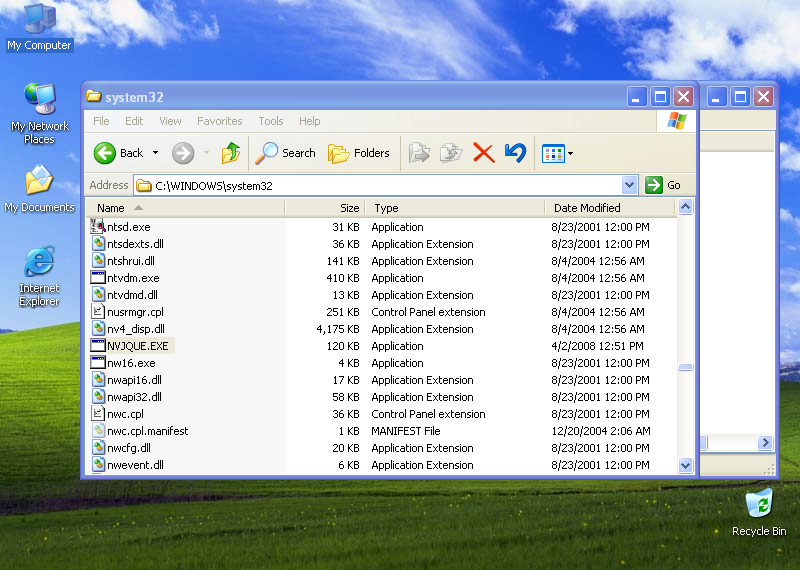The width and height of the screenshot is (800, 570).
Task: Click the Views toolbar icon
Action: click(553, 153)
